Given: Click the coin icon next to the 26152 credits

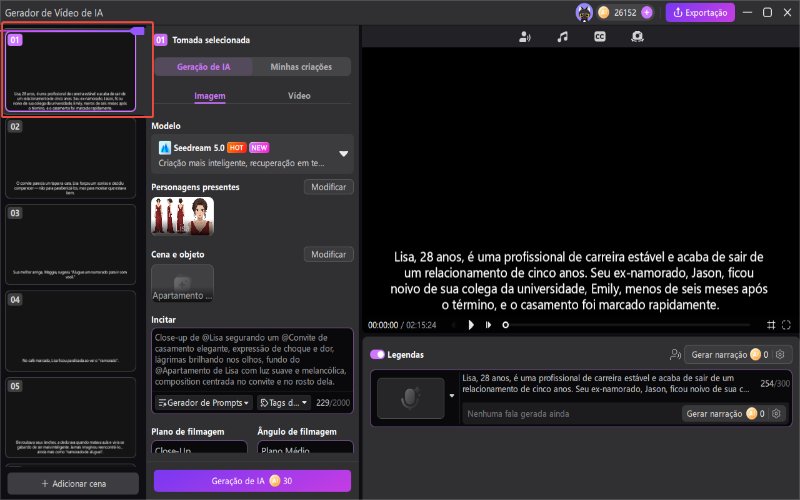Looking at the screenshot, I should pyautogui.click(x=604, y=13).
